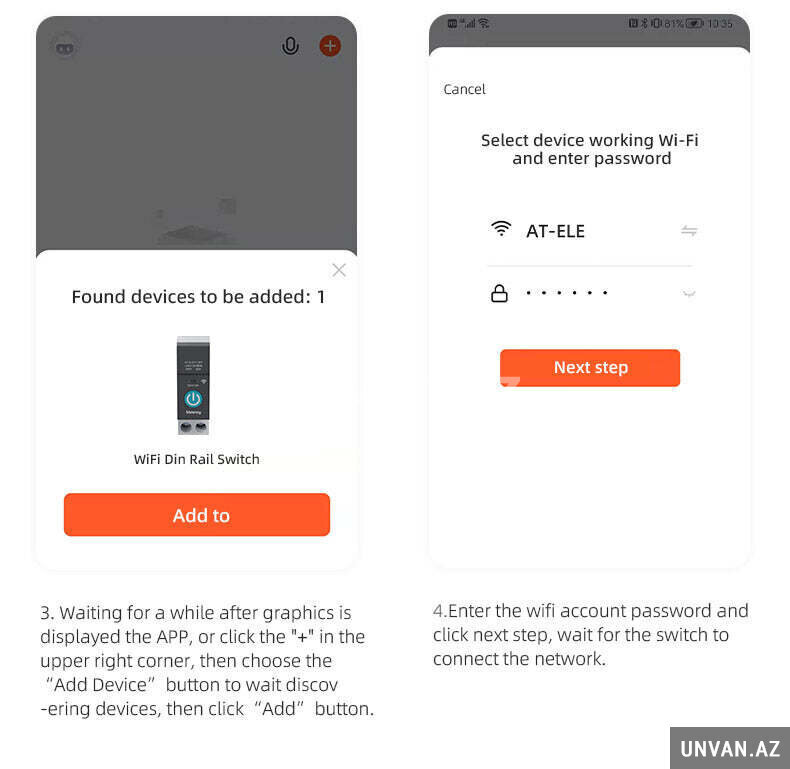
Task: Open the robot avatar icon at top left
Action: pyautogui.click(x=65, y=47)
